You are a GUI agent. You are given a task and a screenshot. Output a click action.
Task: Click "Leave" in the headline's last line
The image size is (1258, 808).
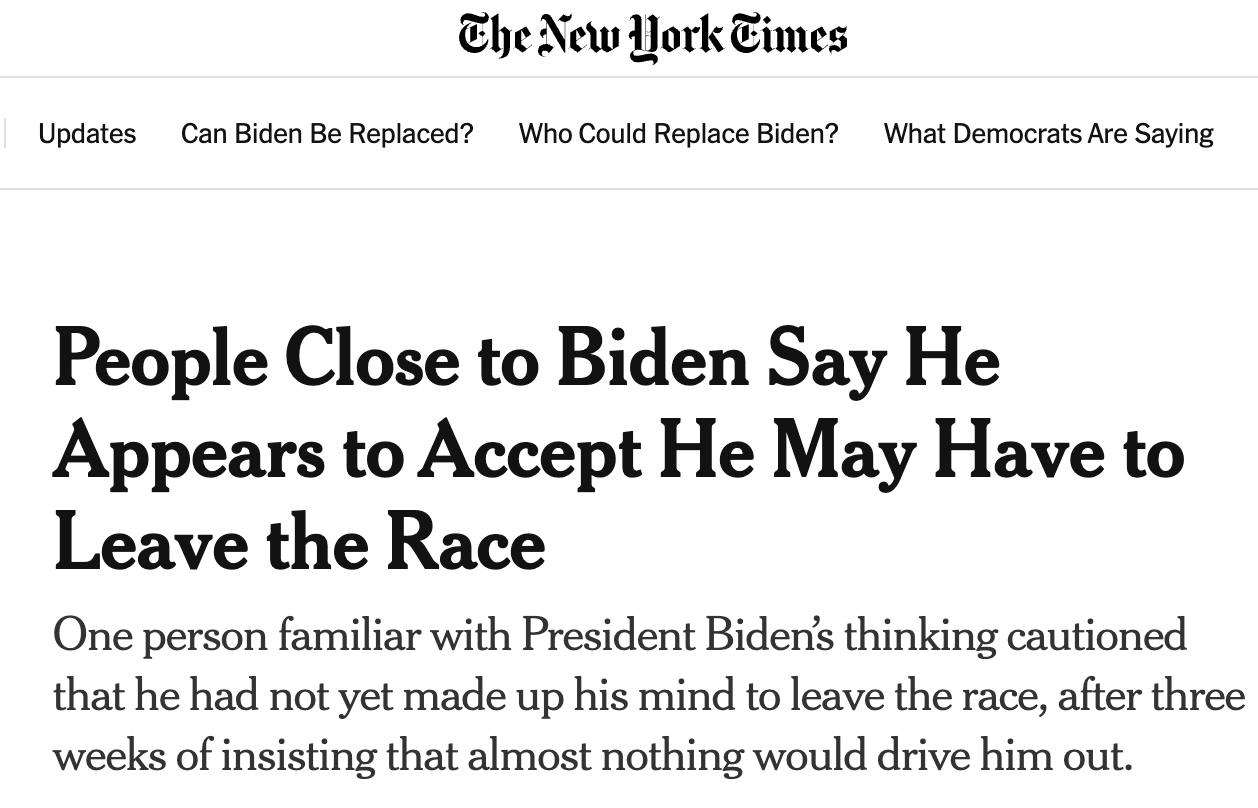click(150, 543)
